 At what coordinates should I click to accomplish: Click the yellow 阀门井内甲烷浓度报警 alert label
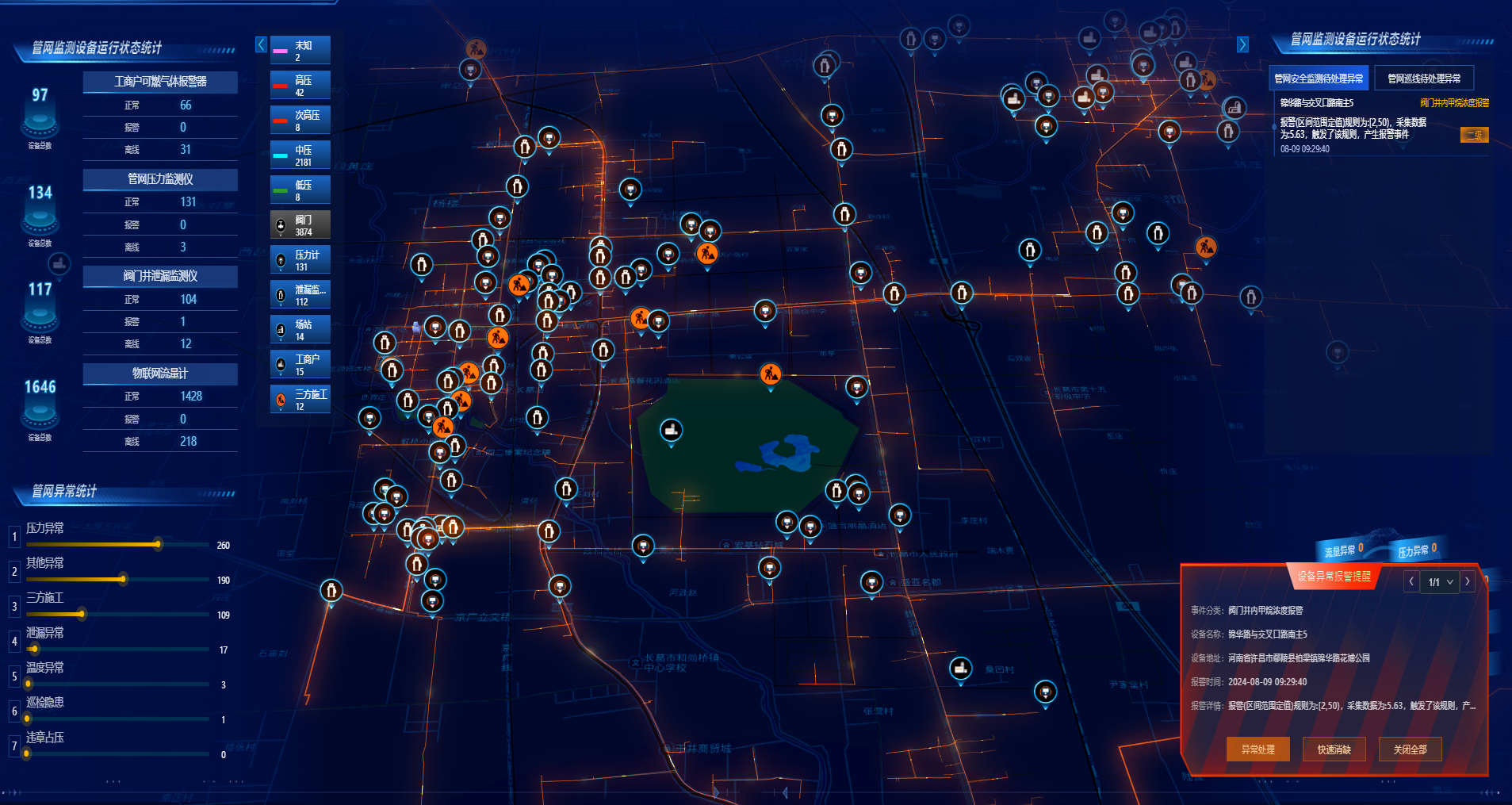[1454, 103]
